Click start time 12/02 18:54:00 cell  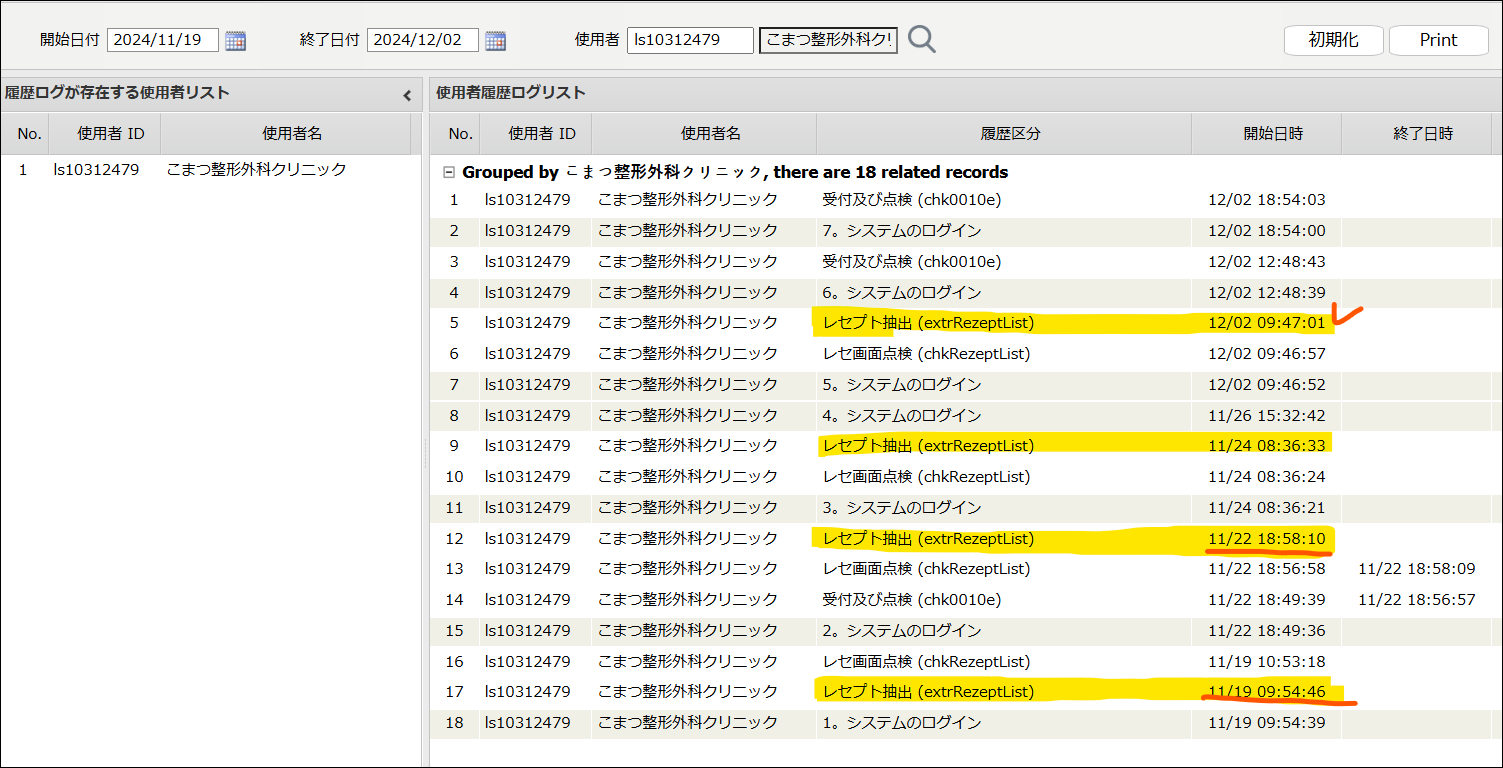1267,231
